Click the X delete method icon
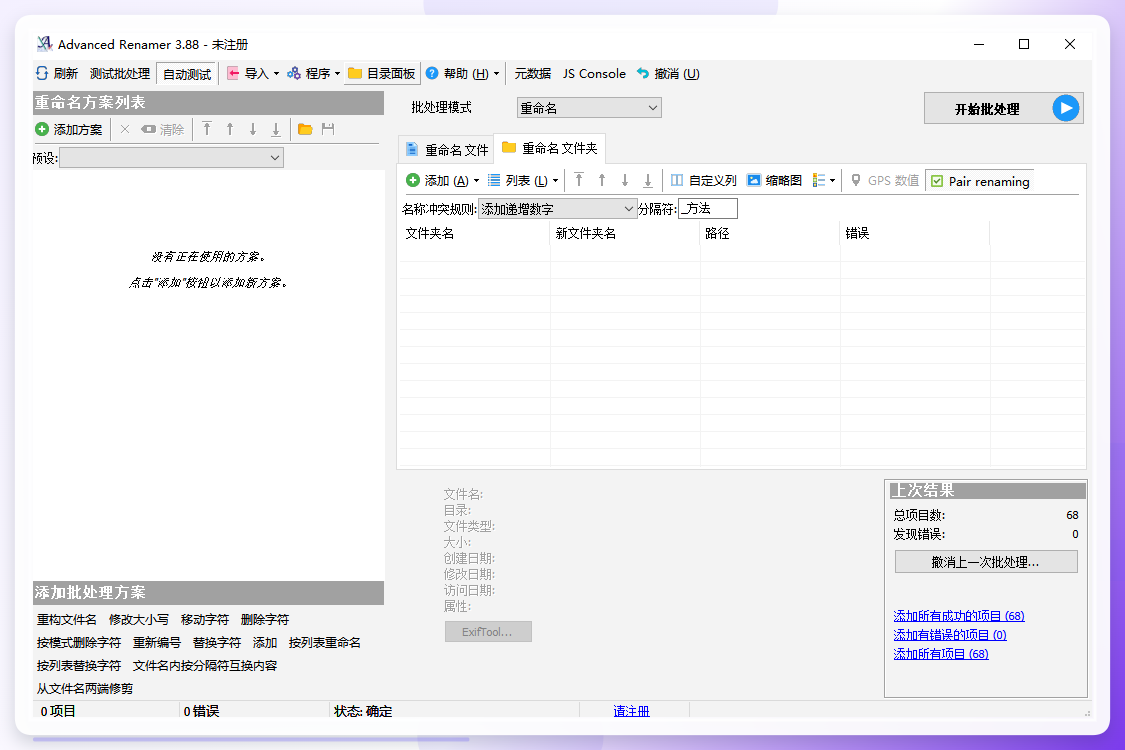The image size is (1125, 750). point(125,129)
